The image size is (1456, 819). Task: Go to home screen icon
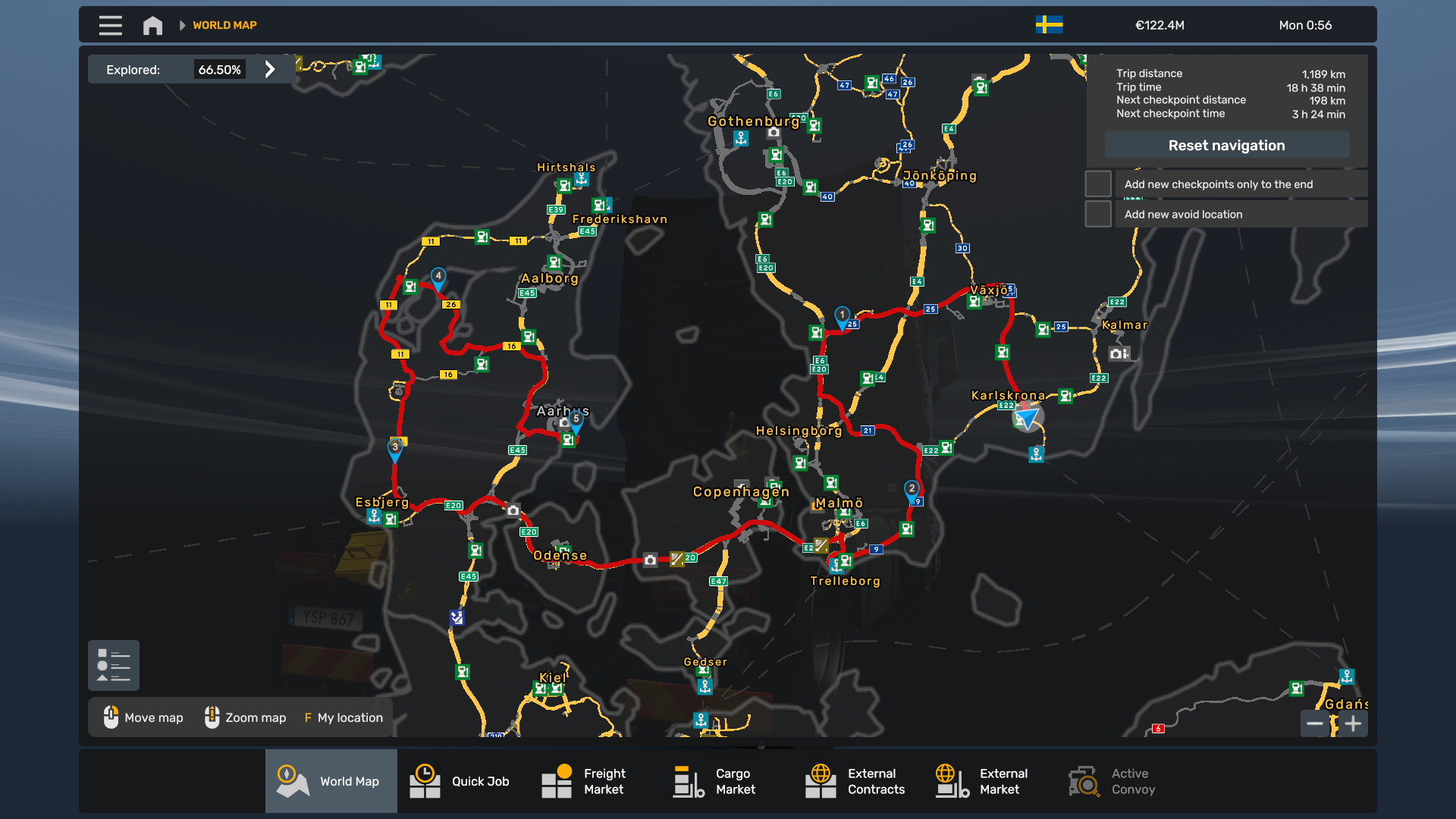click(x=152, y=25)
